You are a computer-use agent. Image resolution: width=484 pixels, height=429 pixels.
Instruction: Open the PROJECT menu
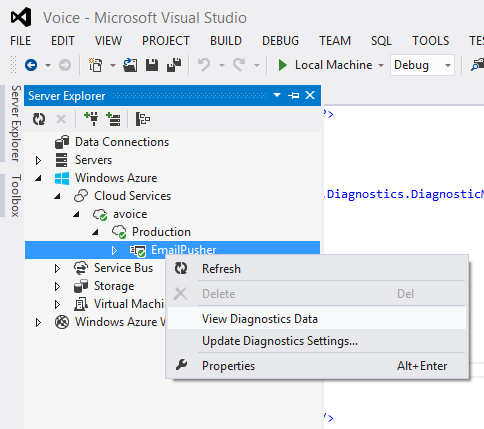[x=166, y=41]
